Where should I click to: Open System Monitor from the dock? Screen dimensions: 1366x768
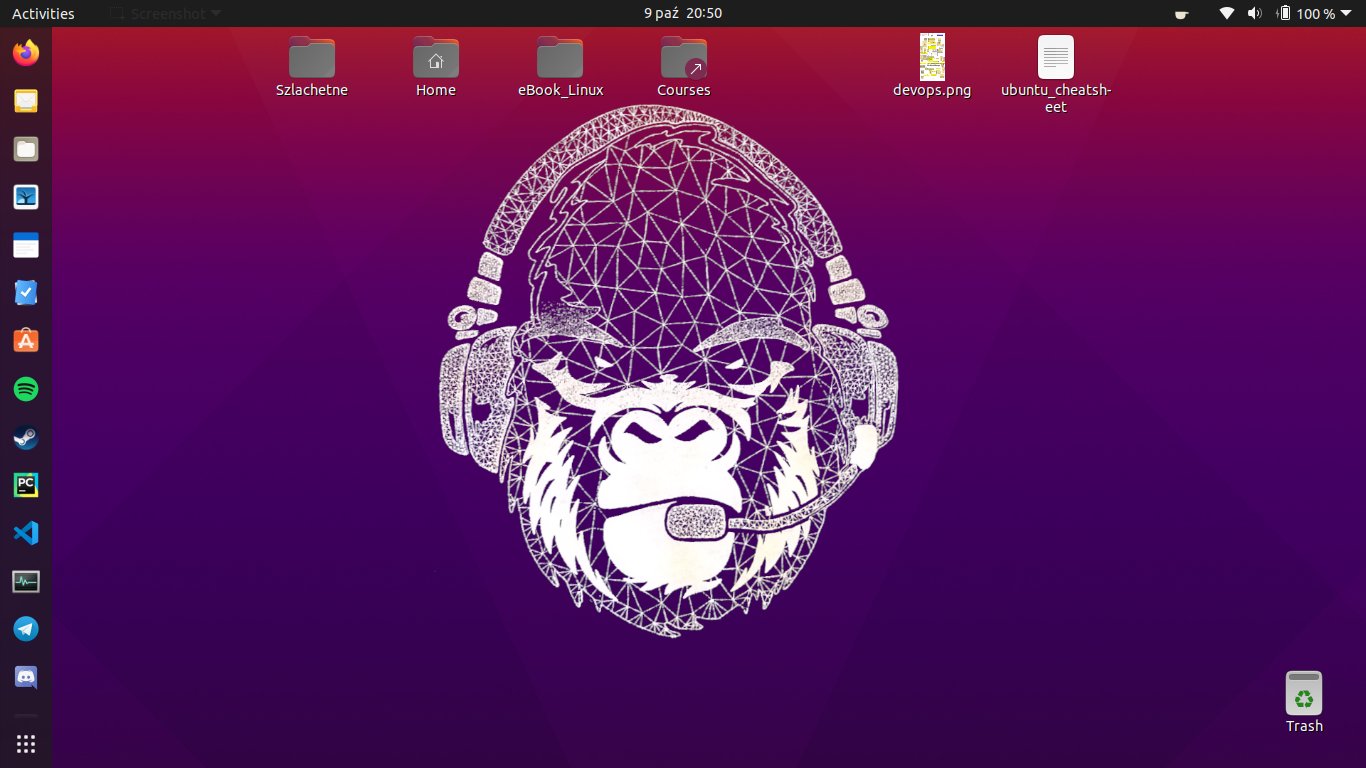pyautogui.click(x=26, y=581)
